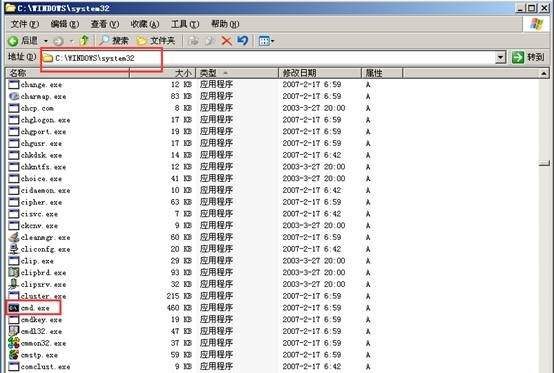Open the 文件(F) menu

(x=24, y=24)
